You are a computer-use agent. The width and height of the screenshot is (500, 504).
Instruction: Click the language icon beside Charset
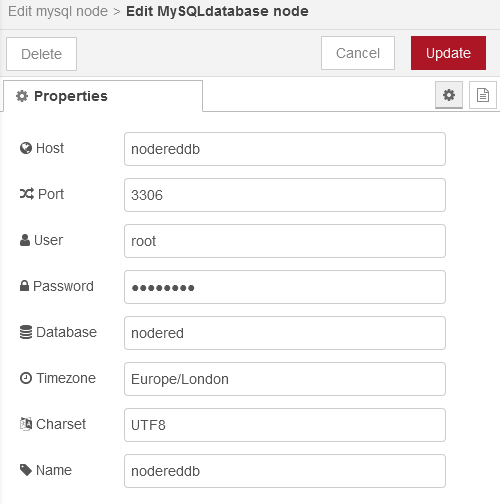(26, 424)
